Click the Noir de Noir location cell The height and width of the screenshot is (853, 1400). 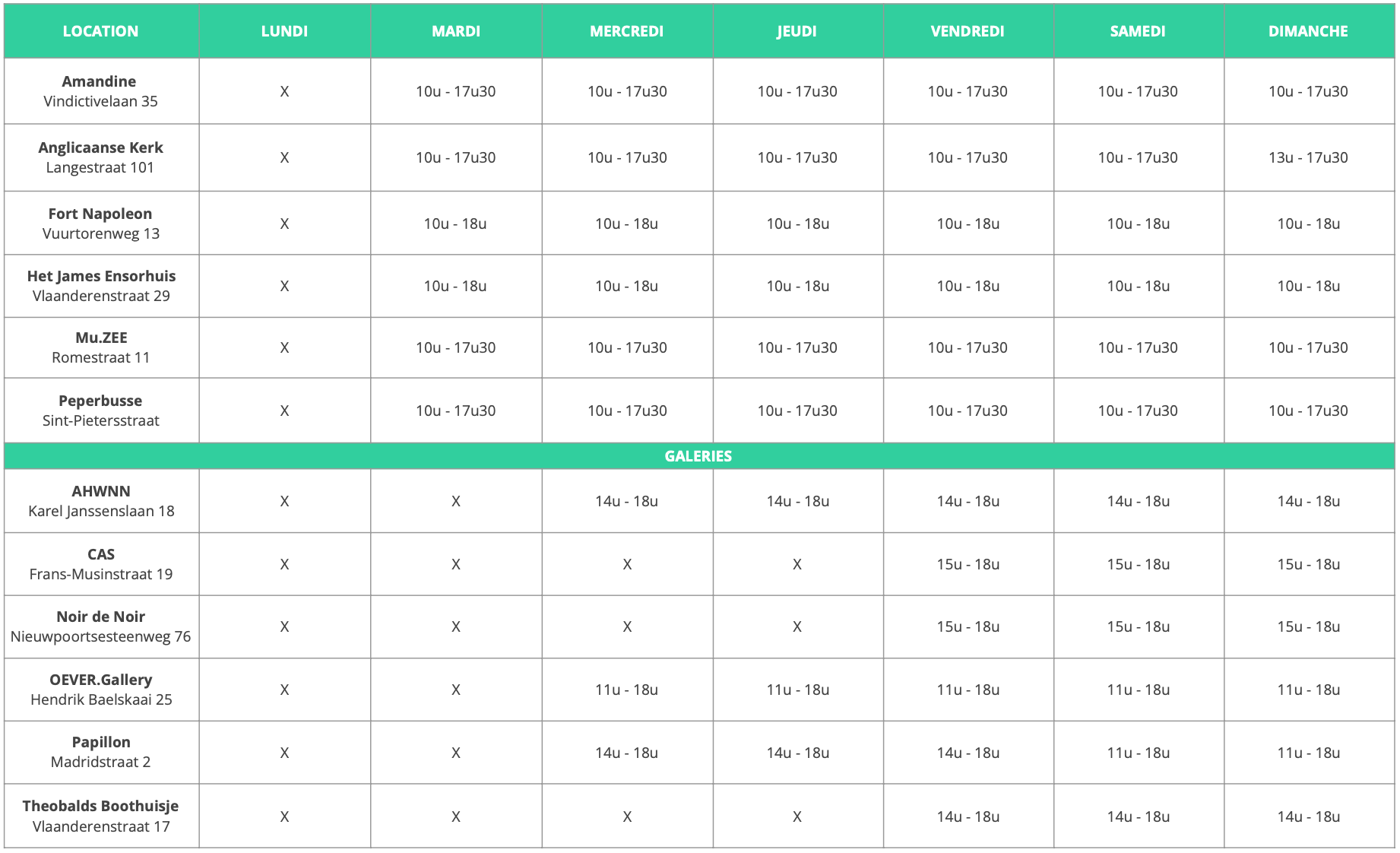(x=101, y=626)
